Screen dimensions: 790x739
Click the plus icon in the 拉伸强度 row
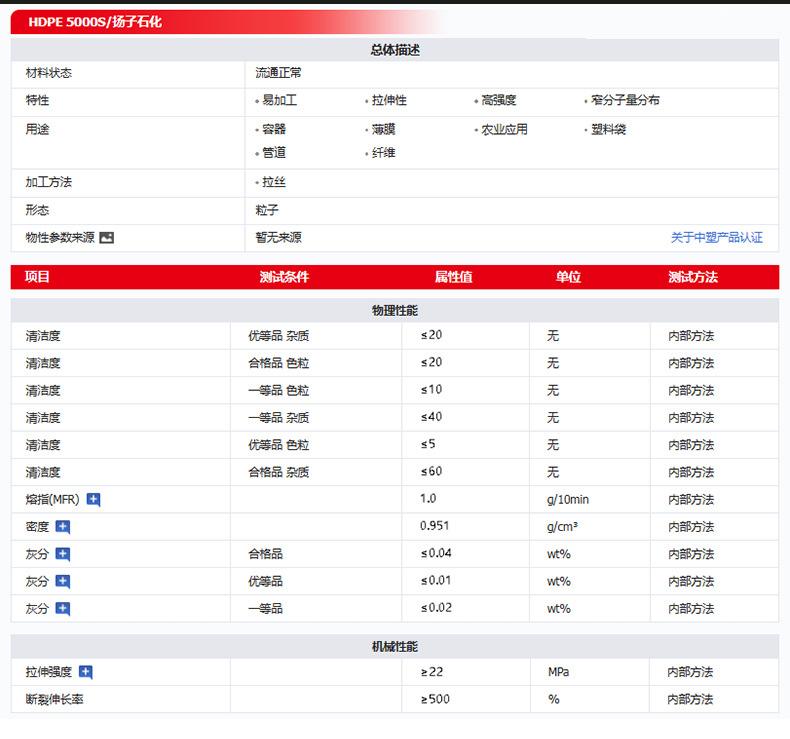click(86, 672)
